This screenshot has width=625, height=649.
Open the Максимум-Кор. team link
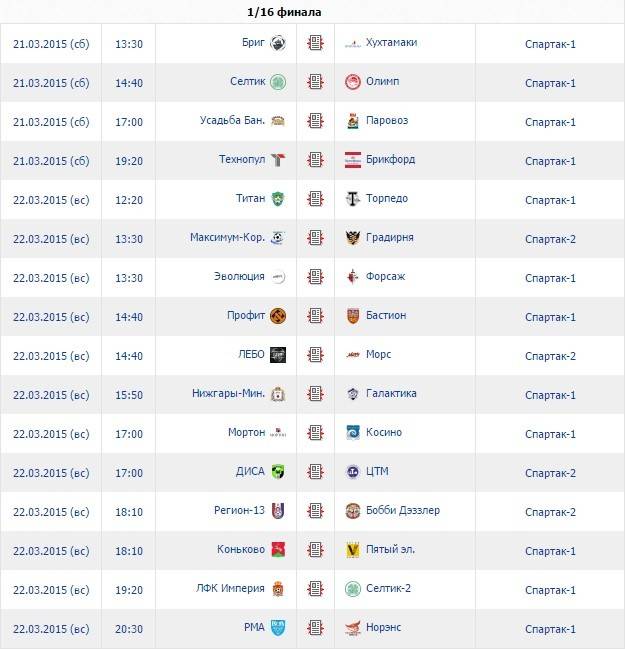(x=227, y=238)
